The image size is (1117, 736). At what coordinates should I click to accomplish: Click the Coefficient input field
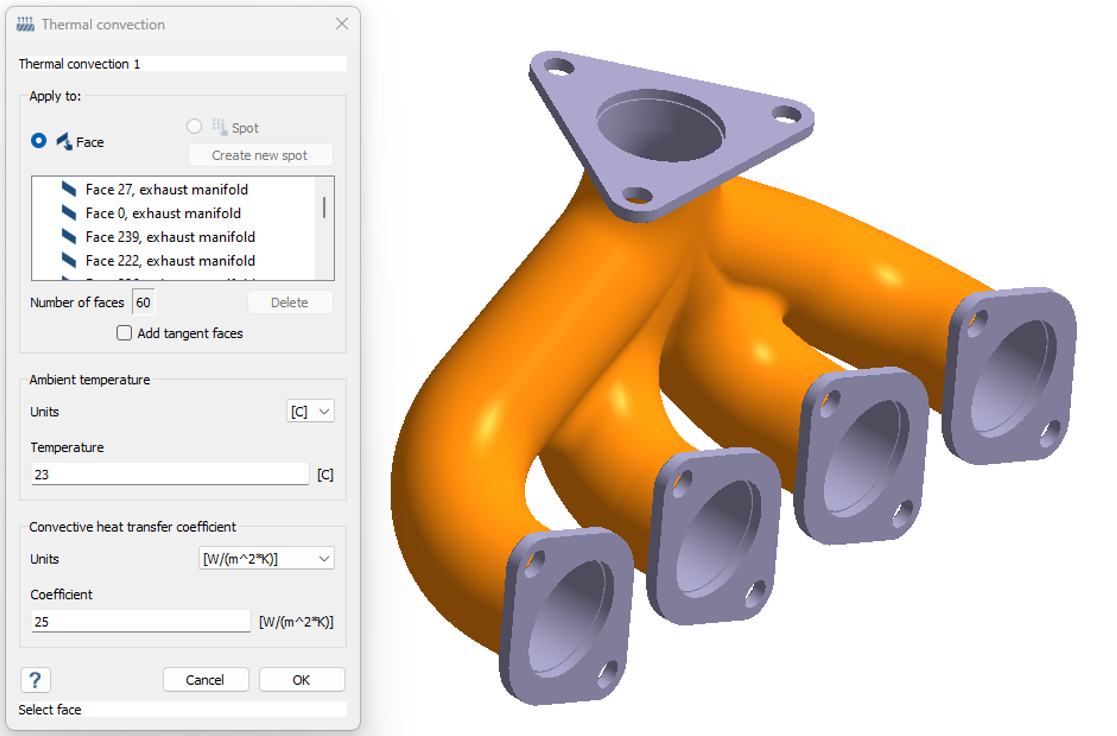tap(140, 622)
